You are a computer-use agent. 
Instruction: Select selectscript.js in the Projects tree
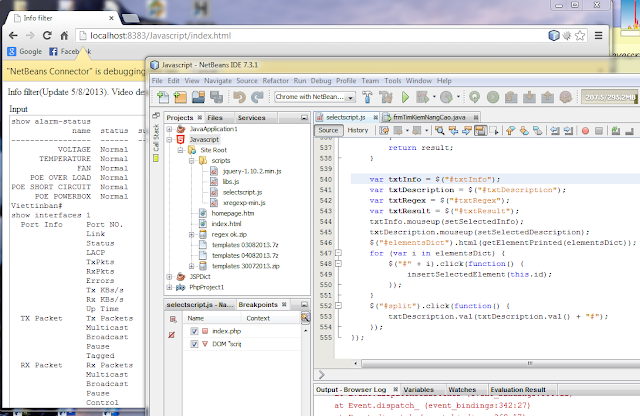point(242,192)
